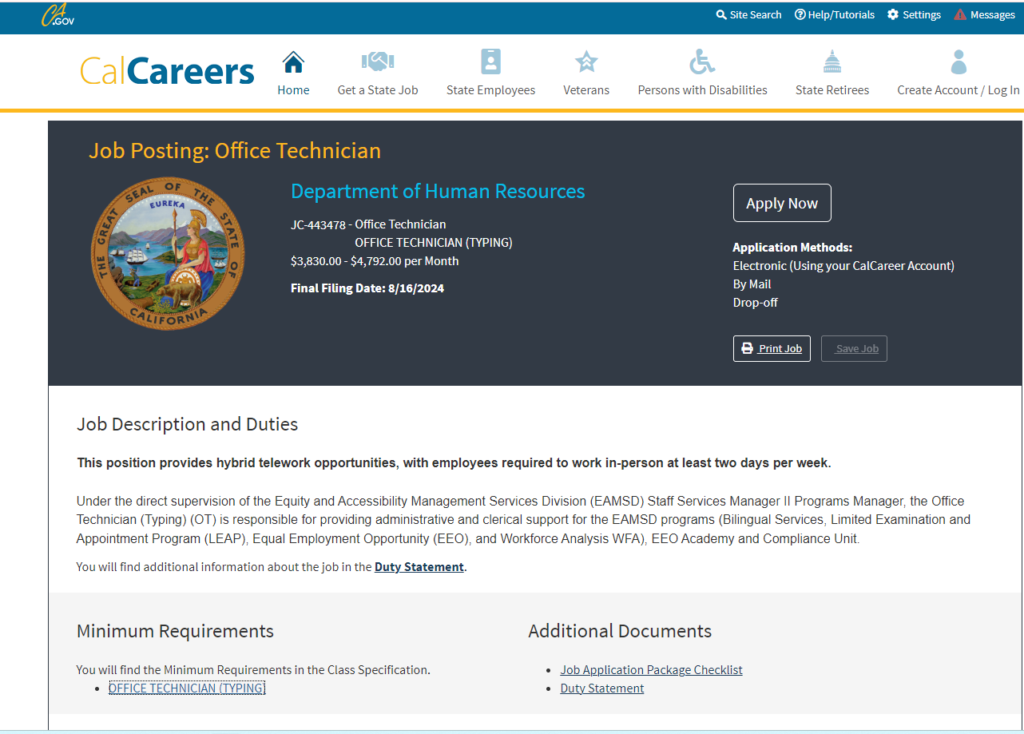Open the Home menu label
The height and width of the screenshot is (734, 1024).
pyautogui.click(x=293, y=90)
